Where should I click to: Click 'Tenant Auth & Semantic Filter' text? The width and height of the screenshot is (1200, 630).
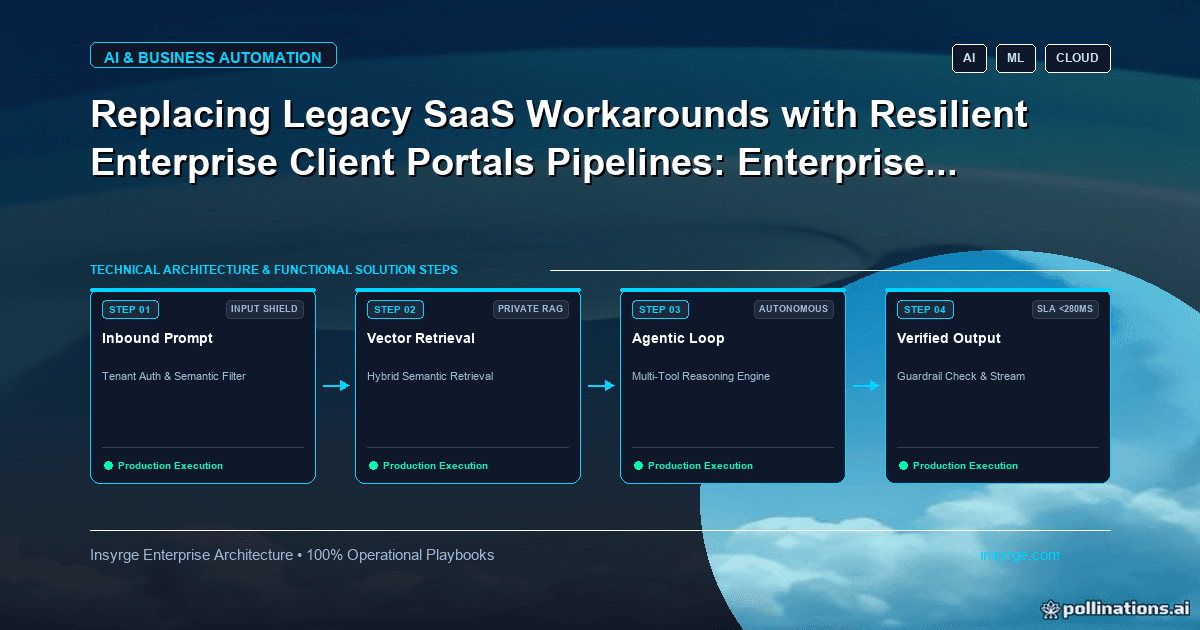coord(174,376)
